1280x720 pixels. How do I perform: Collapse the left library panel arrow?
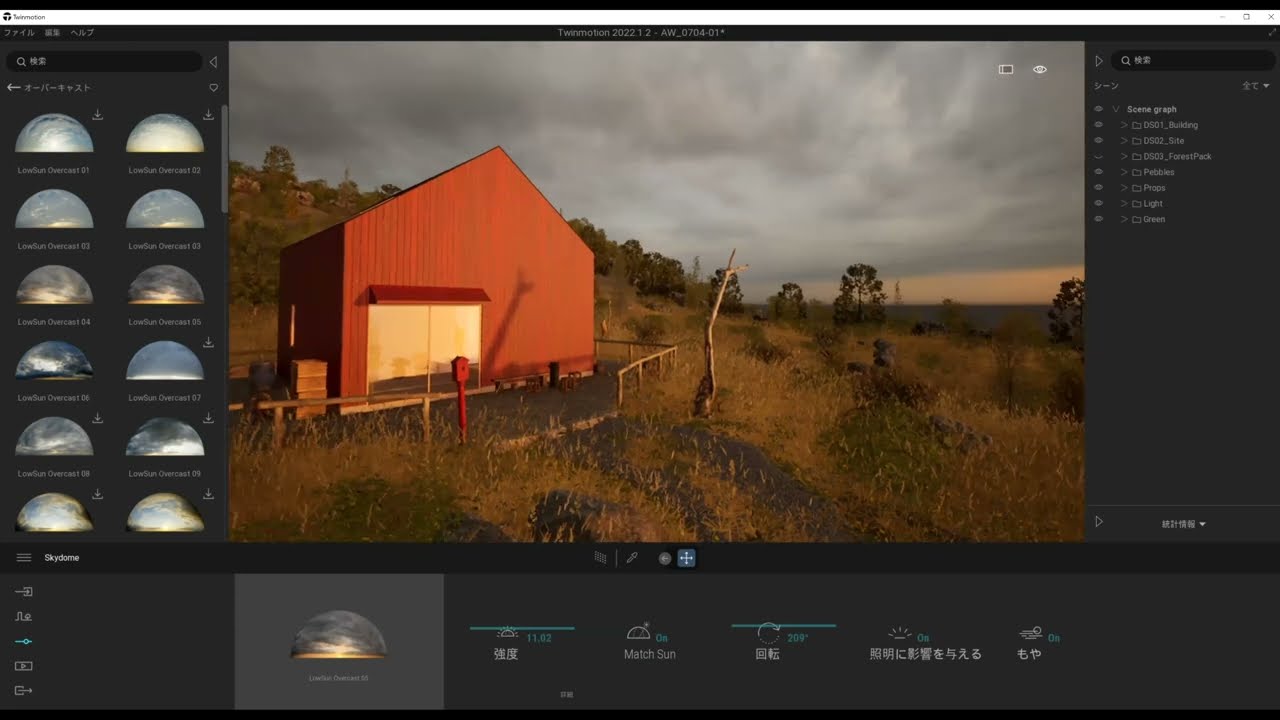pyautogui.click(x=213, y=62)
